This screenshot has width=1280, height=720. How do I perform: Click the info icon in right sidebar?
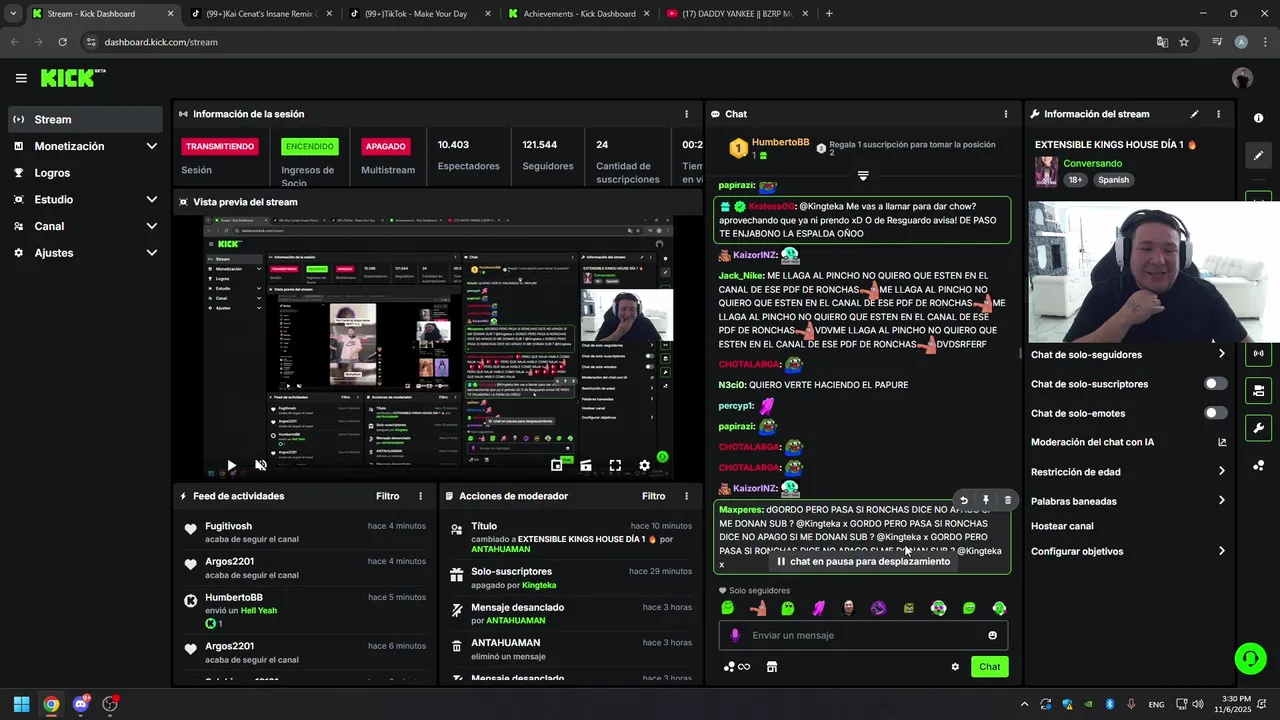tap(1258, 118)
